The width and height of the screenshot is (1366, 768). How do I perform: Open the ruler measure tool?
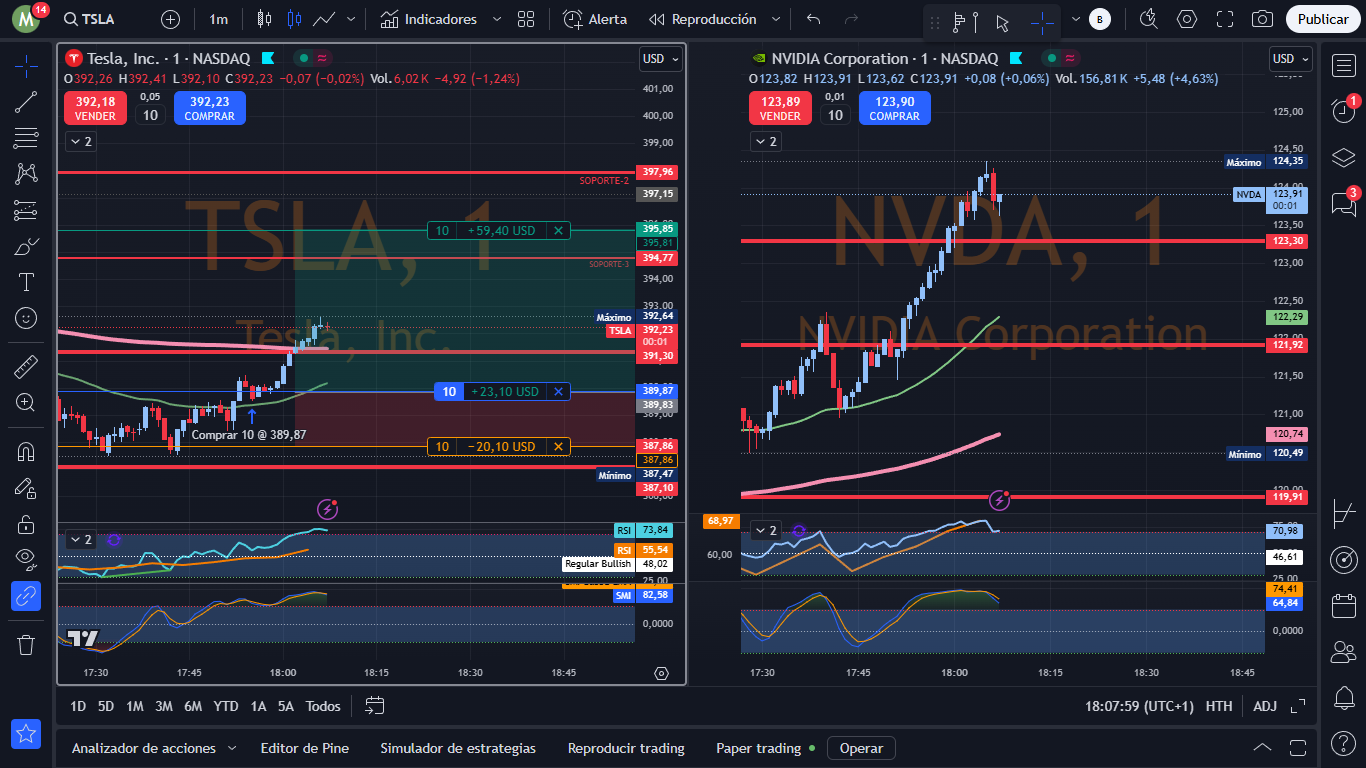[x=26, y=366]
